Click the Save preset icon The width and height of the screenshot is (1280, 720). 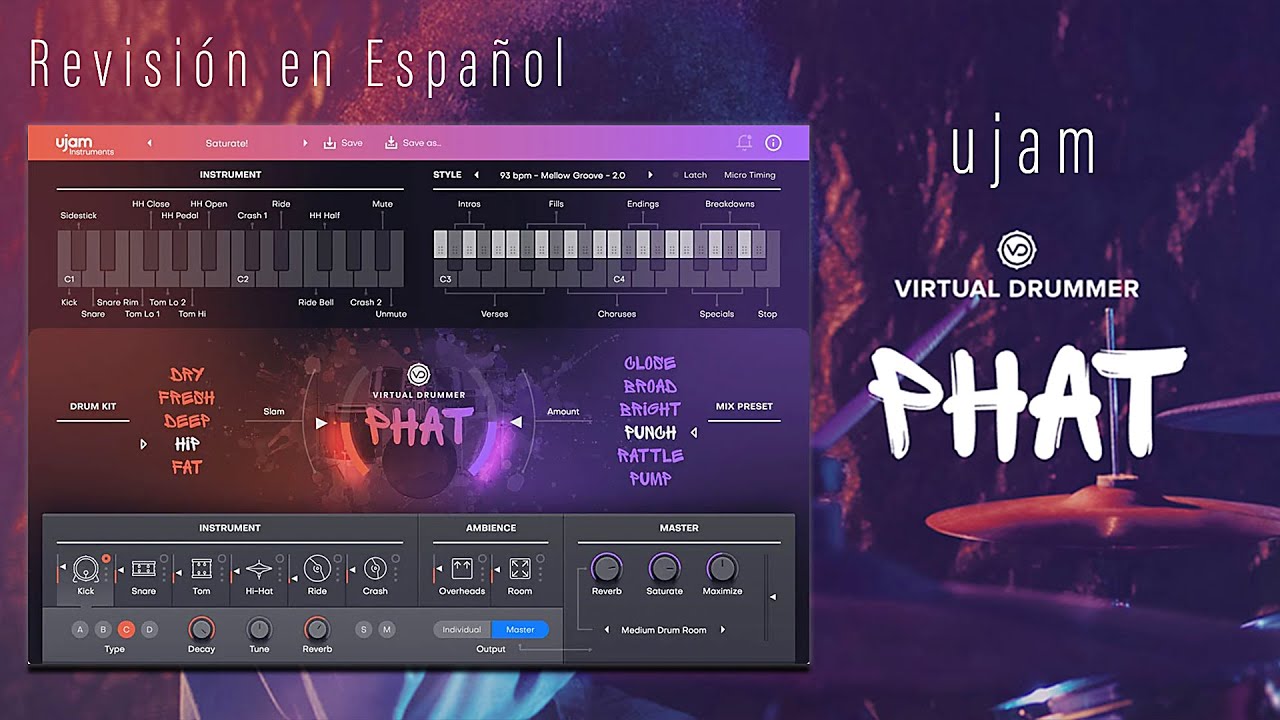point(329,143)
